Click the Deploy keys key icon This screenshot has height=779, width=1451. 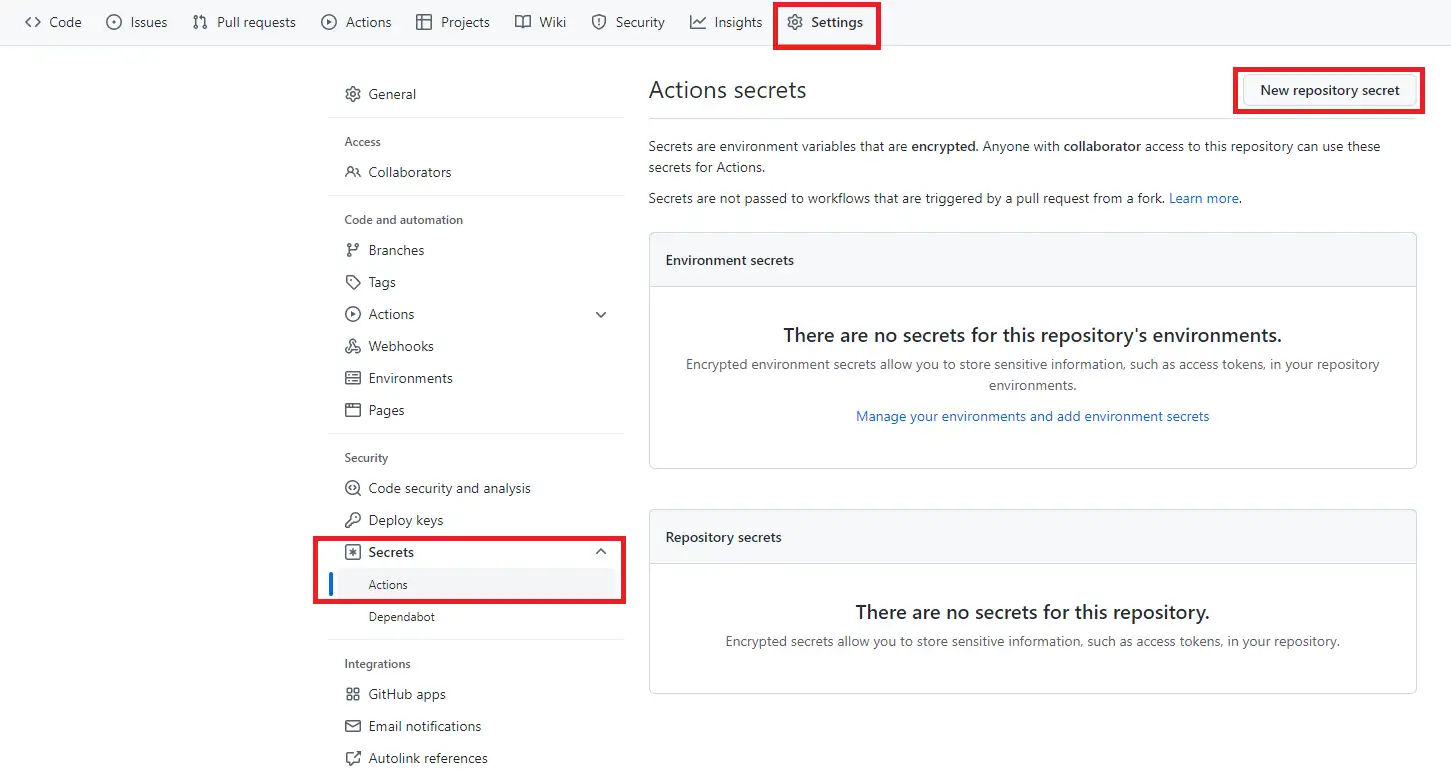point(352,520)
